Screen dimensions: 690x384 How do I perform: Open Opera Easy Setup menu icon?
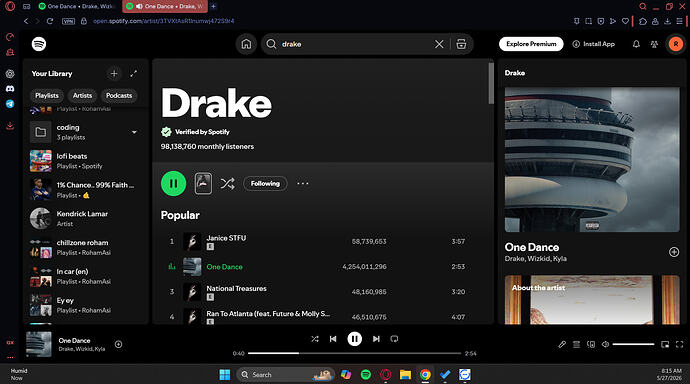point(679,21)
